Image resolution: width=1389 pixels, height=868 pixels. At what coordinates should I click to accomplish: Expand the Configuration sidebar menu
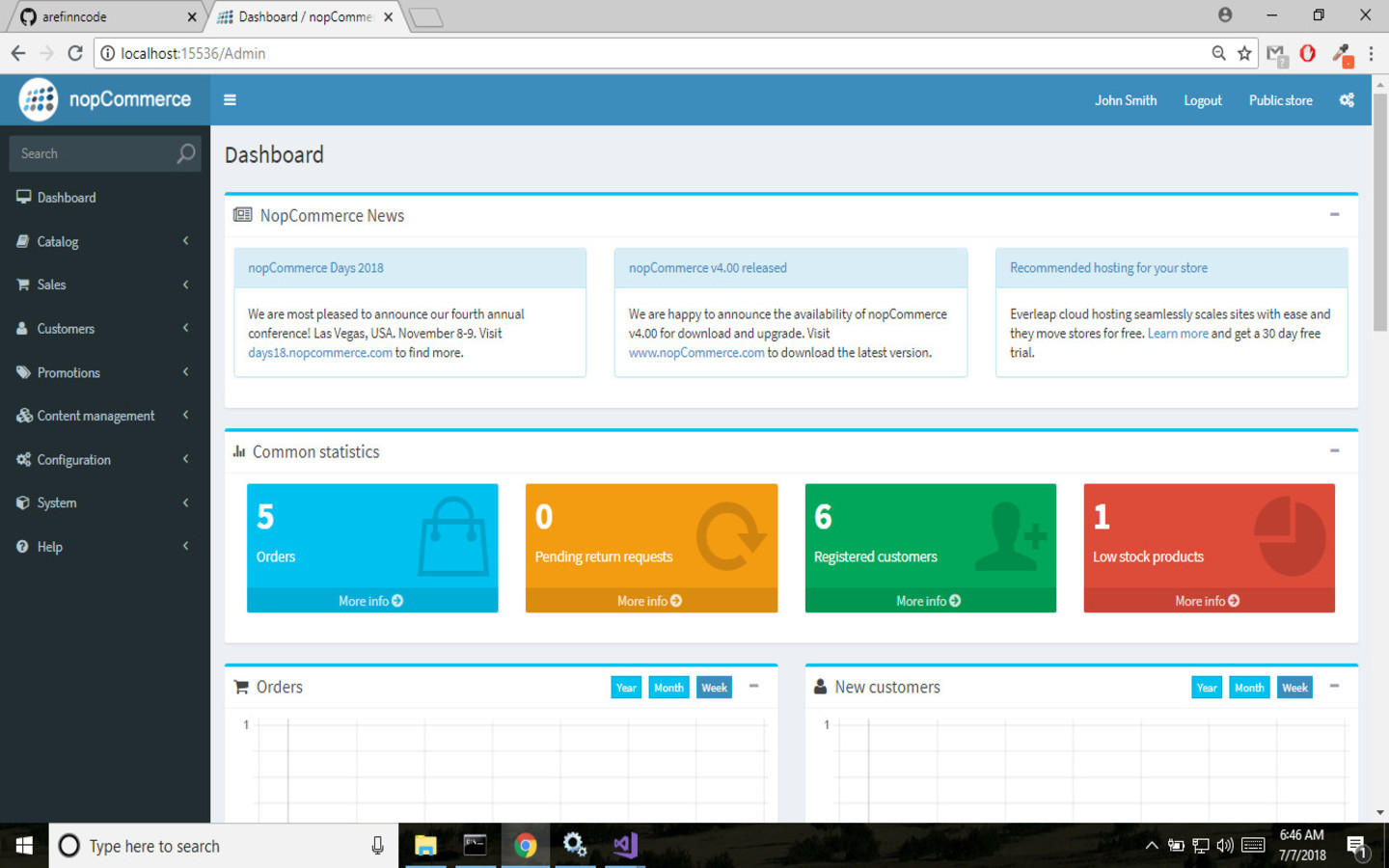tap(104, 459)
